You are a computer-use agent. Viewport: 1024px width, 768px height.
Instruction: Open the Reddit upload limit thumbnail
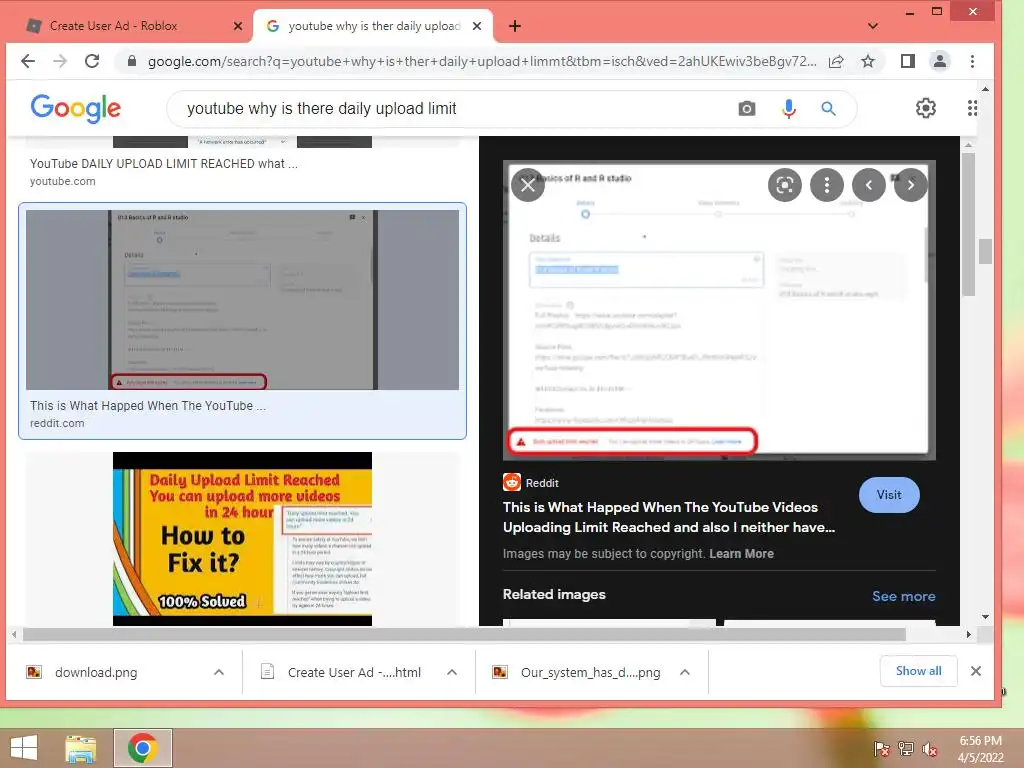click(242, 300)
